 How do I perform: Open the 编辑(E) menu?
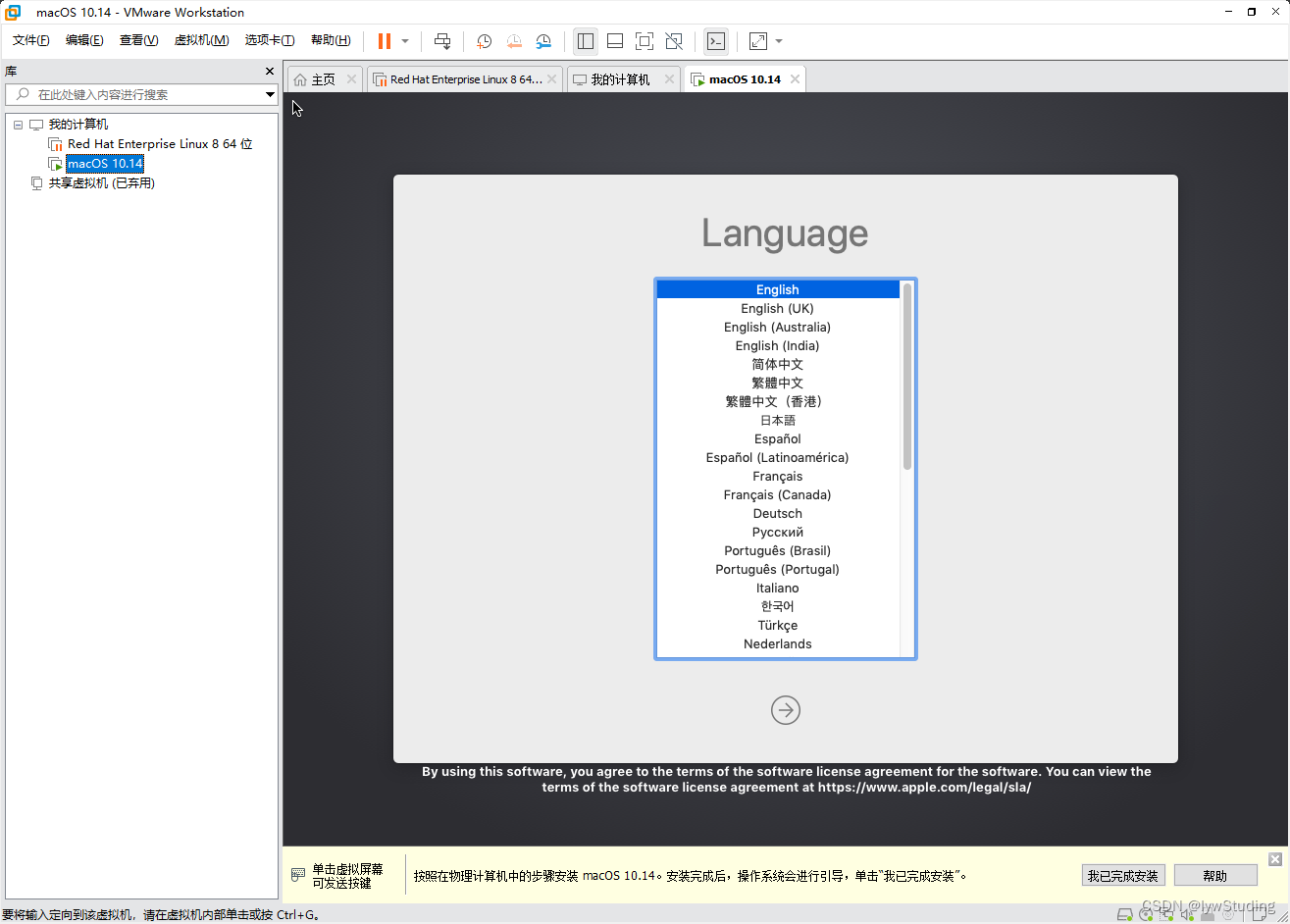84,40
